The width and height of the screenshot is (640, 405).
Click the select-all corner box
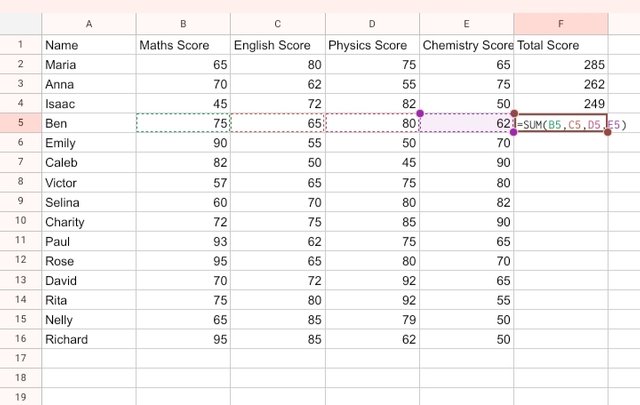coord(20,24)
